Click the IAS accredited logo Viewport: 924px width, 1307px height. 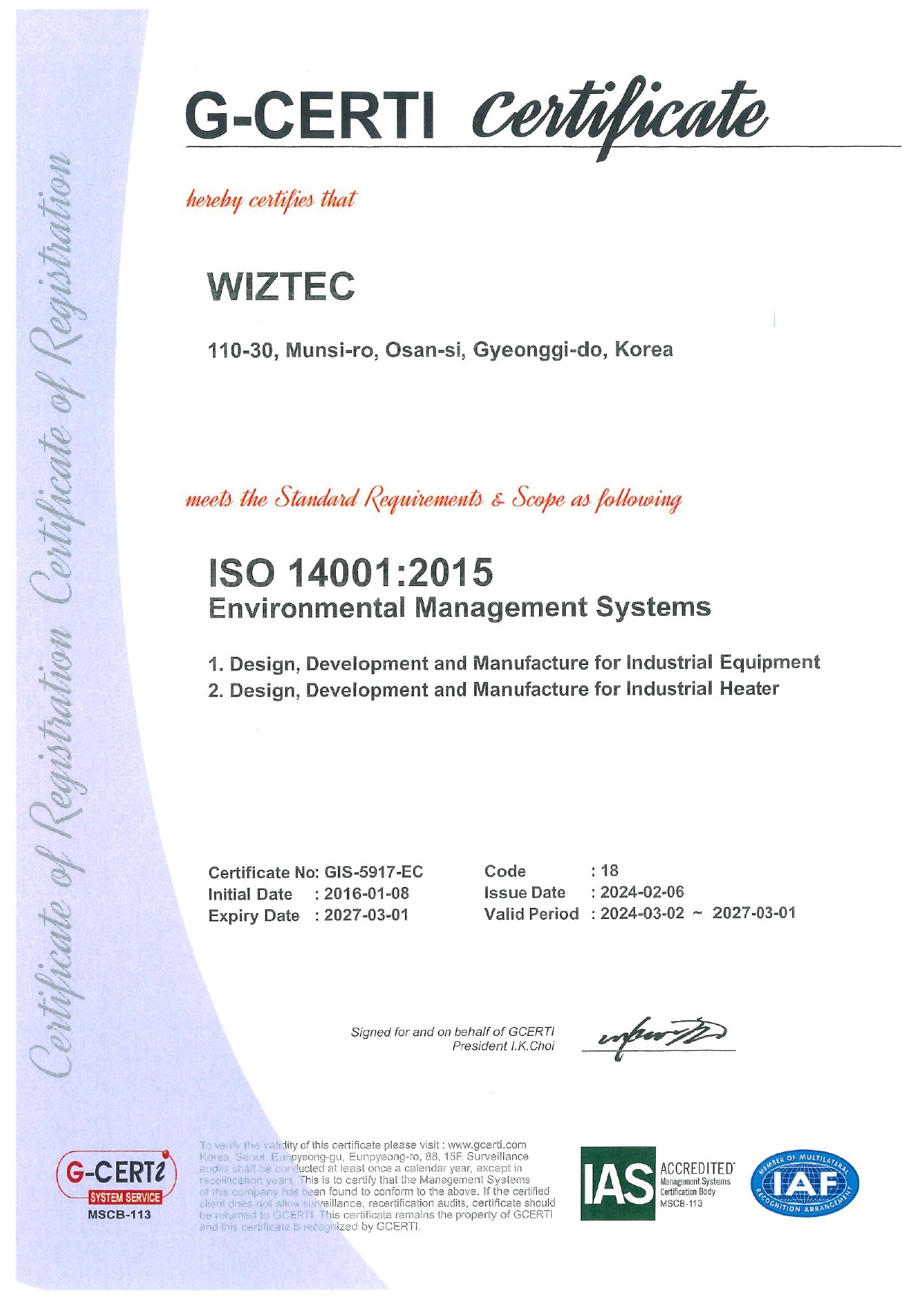pyautogui.click(x=658, y=1183)
